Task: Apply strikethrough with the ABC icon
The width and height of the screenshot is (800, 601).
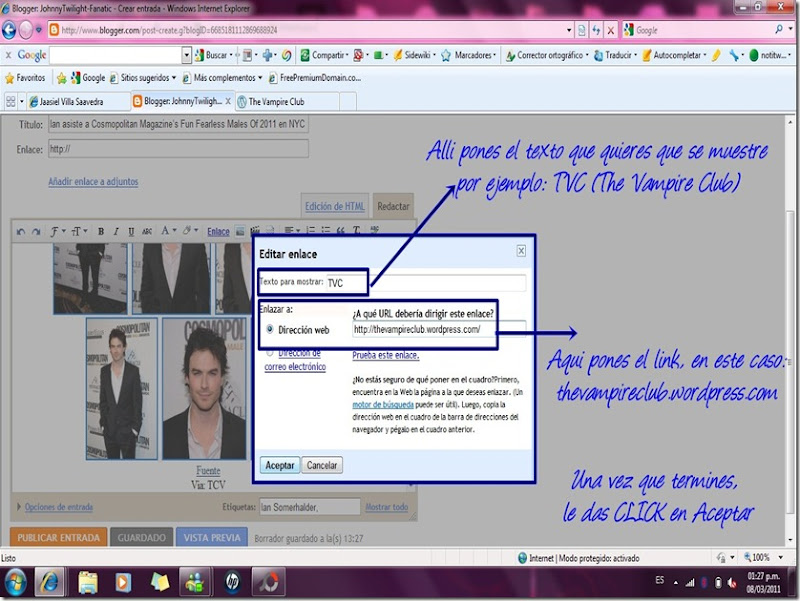Action: click(x=147, y=232)
